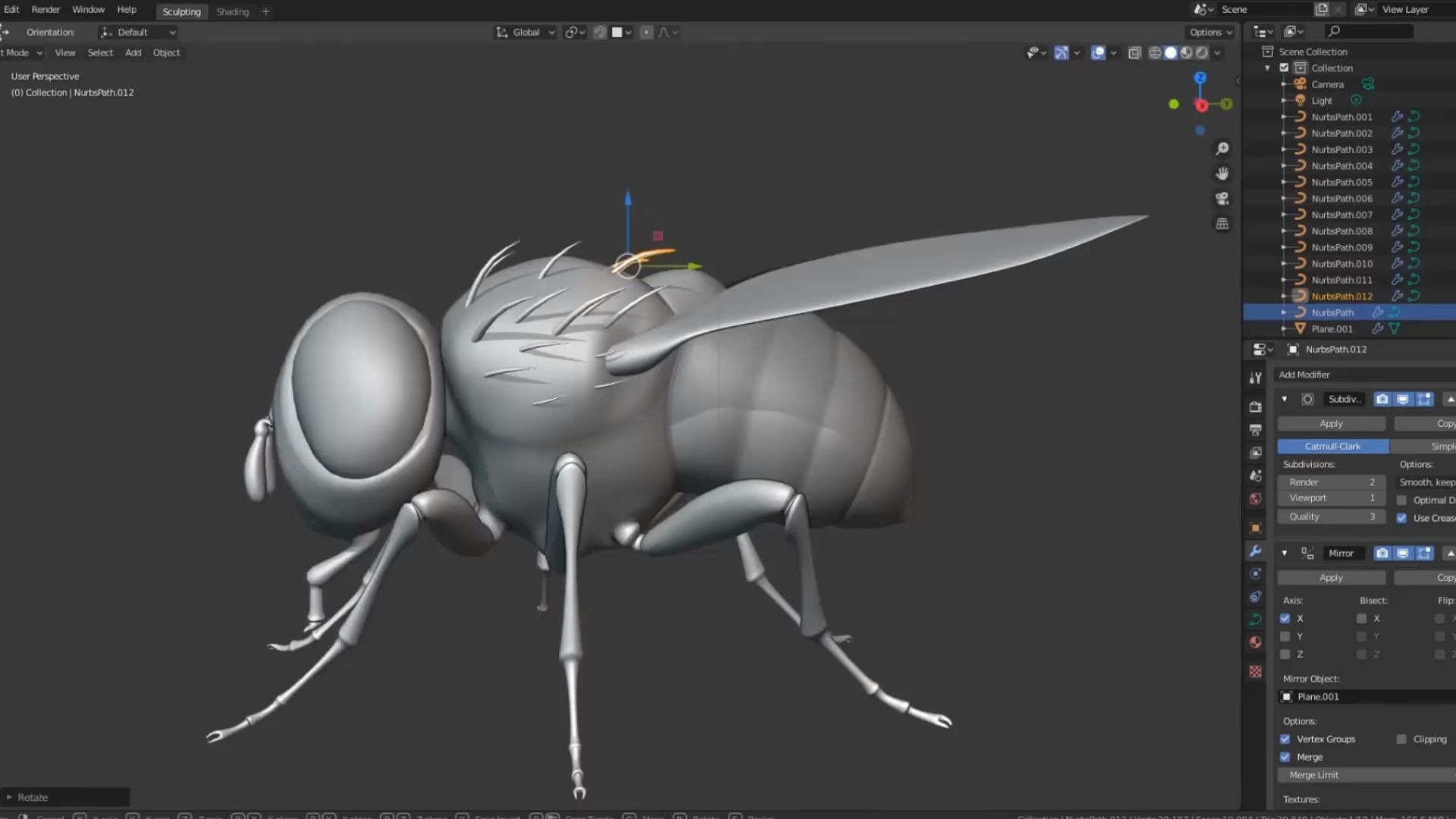Screen dimensions: 1456x819
Task: Select the Material Properties sphere tab
Action: pos(1256,642)
